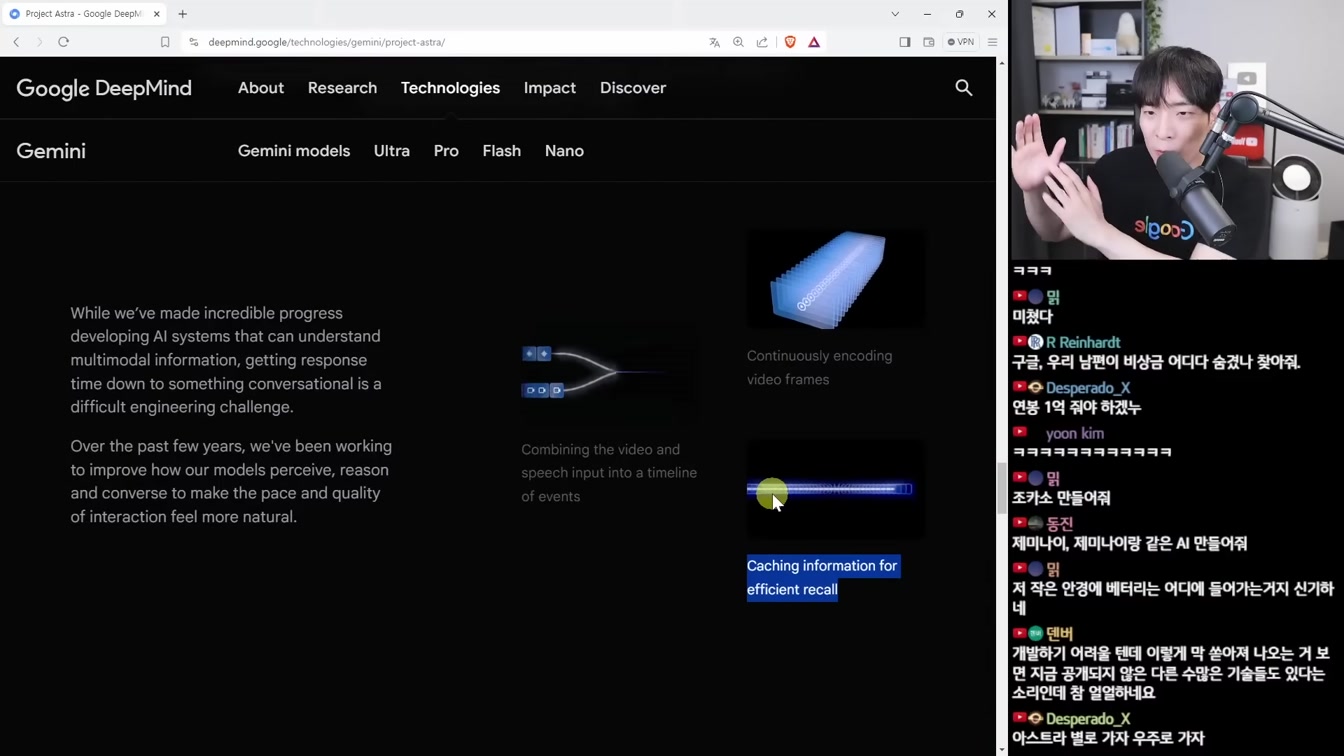This screenshot has width=1344, height=756.
Task: Click chat username 텐버
Action: click(x=1060, y=633)
